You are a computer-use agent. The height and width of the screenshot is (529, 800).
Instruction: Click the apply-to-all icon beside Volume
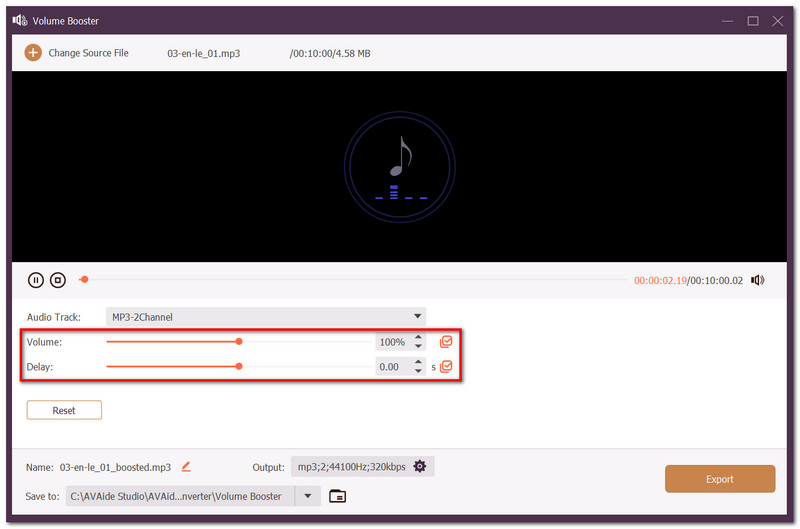pyautogui.click(x=446, y=341)
